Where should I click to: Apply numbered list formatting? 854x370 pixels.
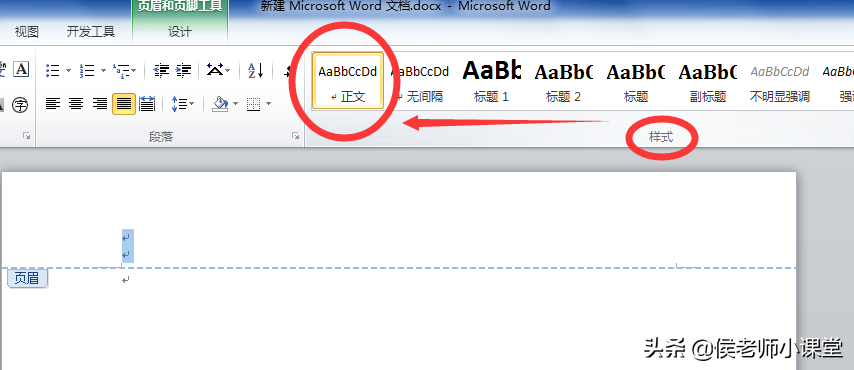point(87,70)
